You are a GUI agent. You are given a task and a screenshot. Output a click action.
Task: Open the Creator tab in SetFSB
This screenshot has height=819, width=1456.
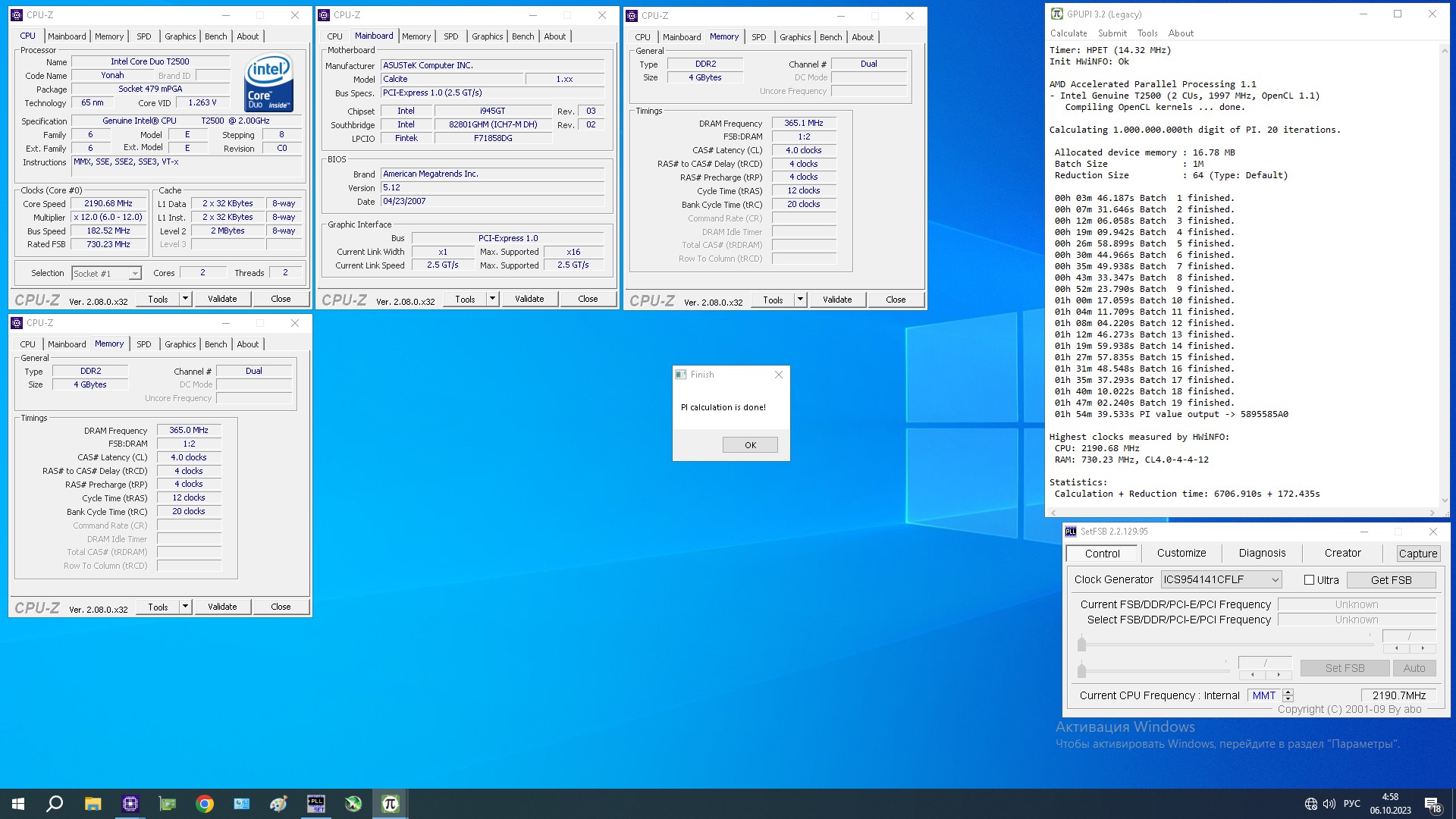tap(1342, 554)
